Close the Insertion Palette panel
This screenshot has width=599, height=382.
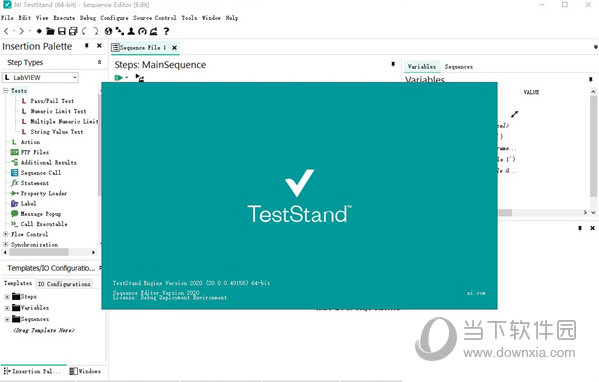click(99, 46)
